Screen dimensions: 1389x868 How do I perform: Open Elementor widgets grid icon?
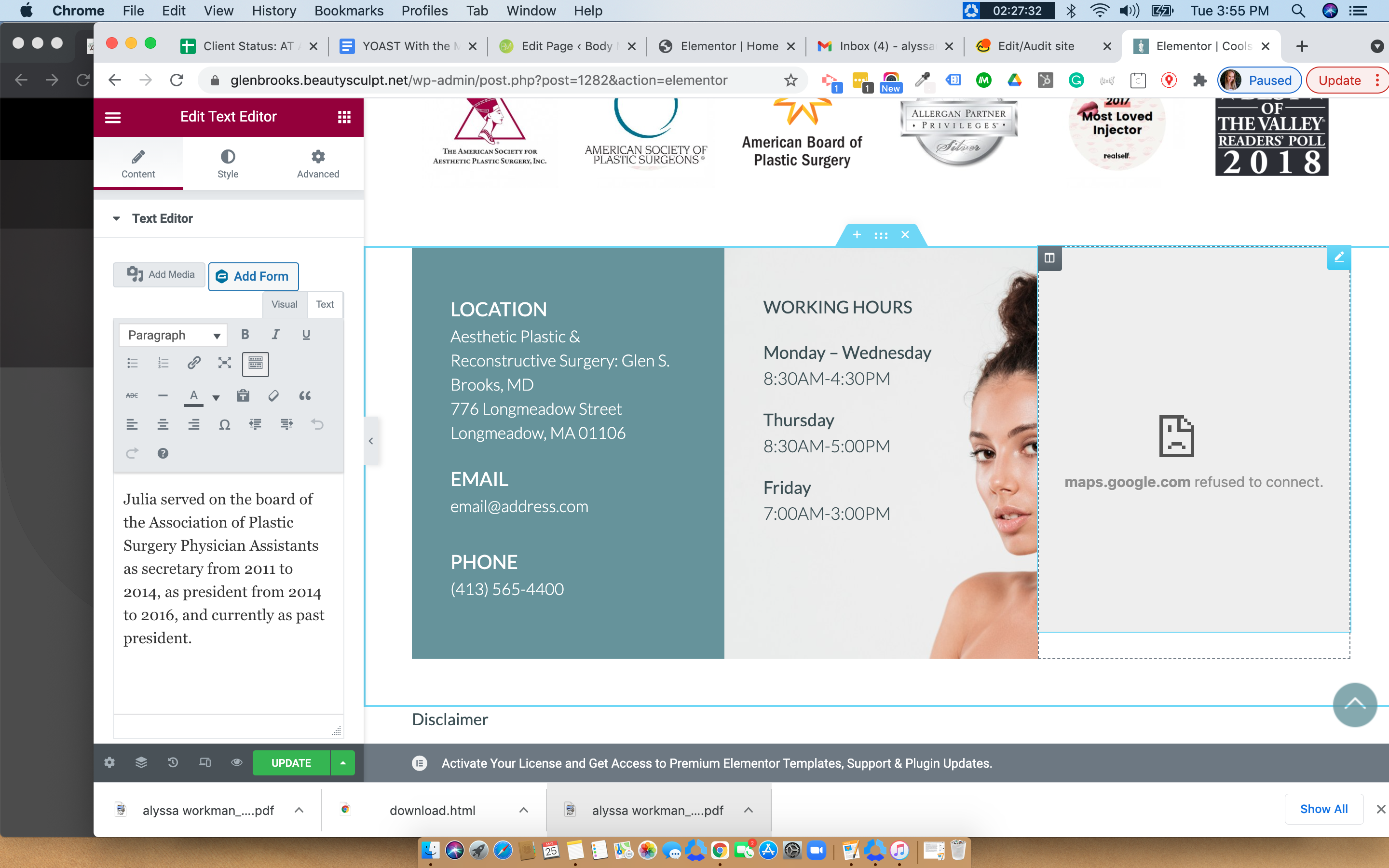click(x=344, y=117)
